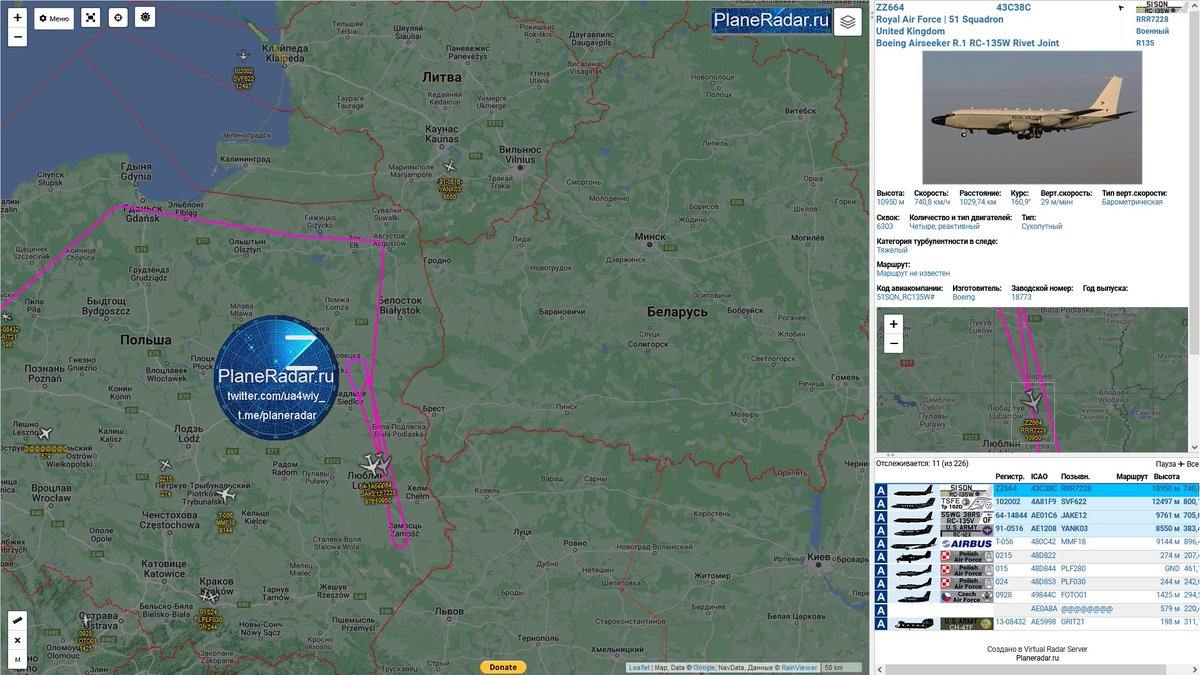Sort list by Высота column
The width and height of the screenshot is (1200, 675).
point(1166,477)
